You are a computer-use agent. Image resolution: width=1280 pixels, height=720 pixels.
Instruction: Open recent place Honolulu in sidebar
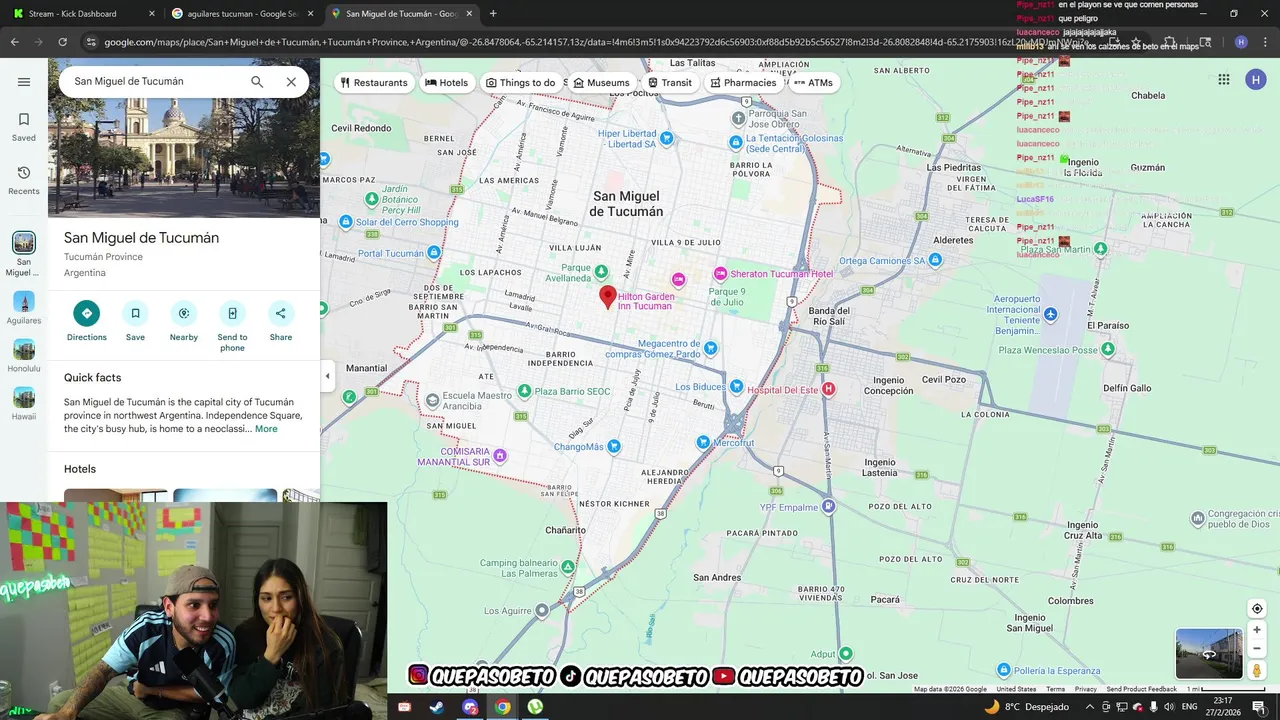point(24,356)
